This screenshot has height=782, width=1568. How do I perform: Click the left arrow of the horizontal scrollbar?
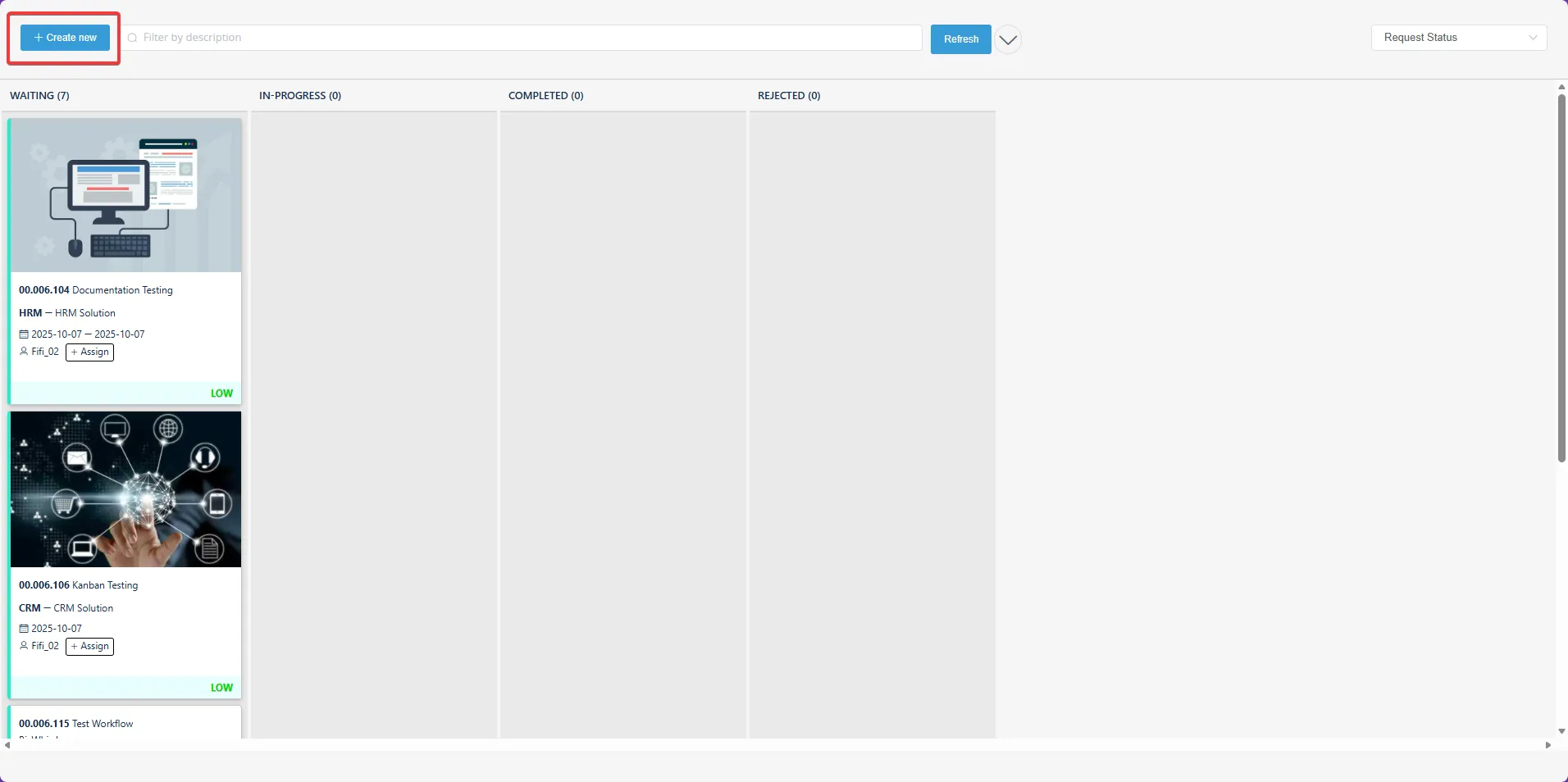tap(7, 746)
